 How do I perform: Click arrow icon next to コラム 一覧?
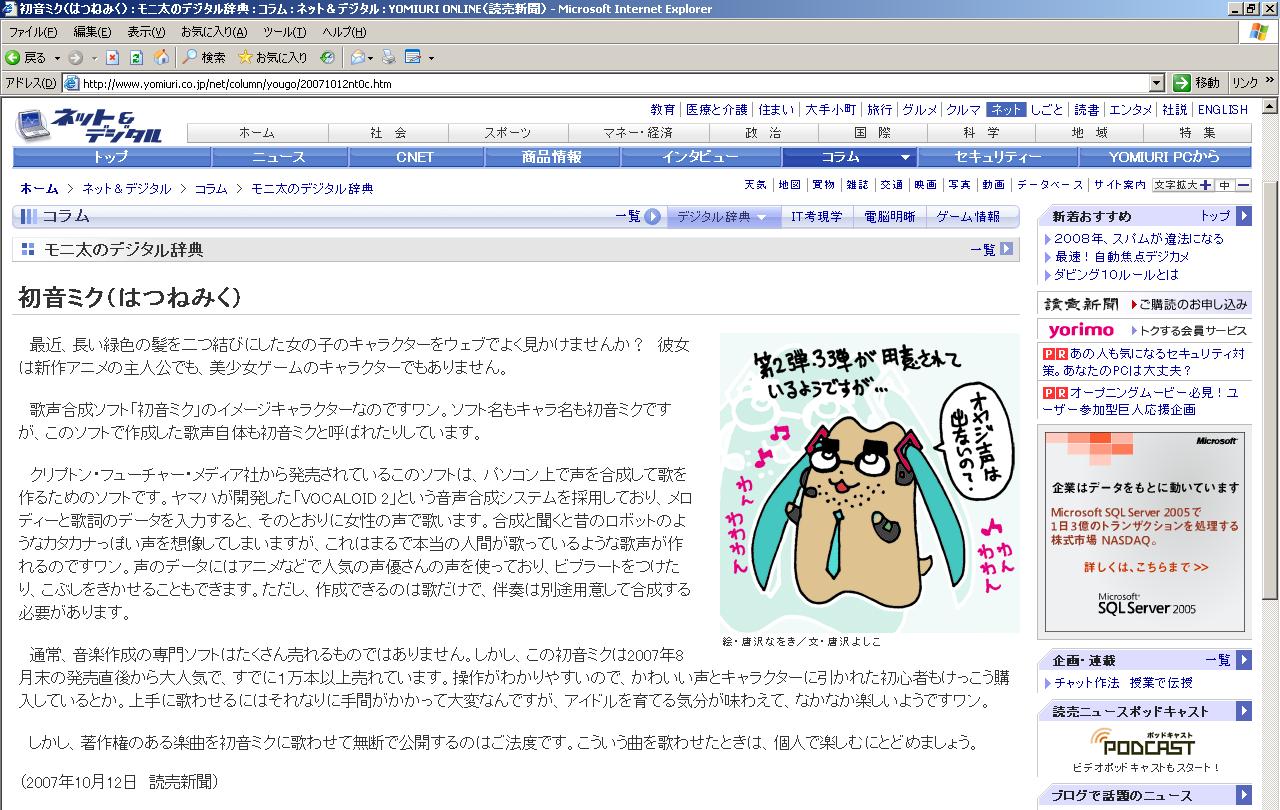click(x=652, y=216)
